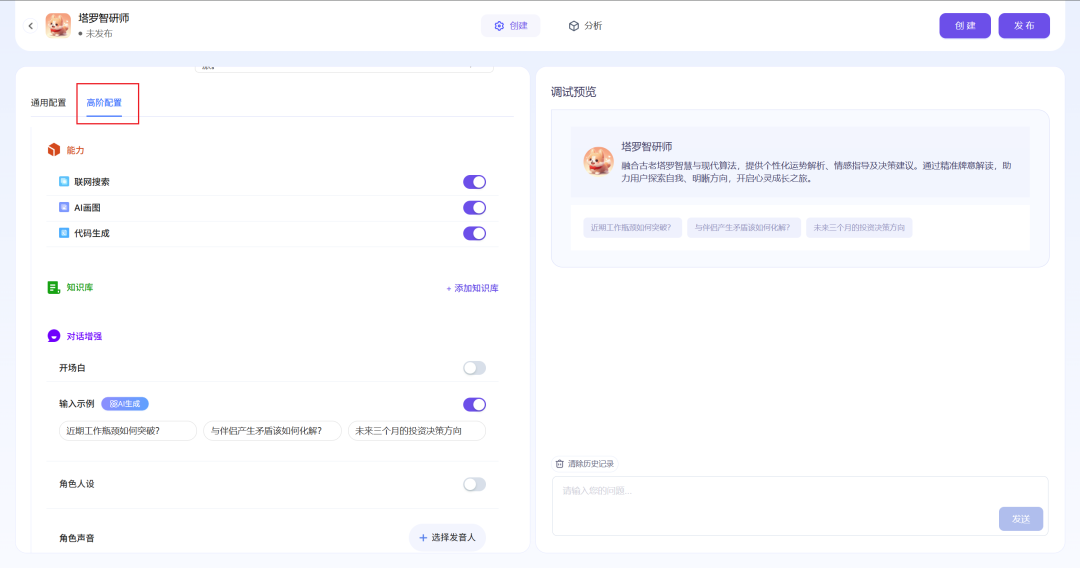Click the purple 对话增强 chat icon

pyautogui.click(x=54, y=336)
